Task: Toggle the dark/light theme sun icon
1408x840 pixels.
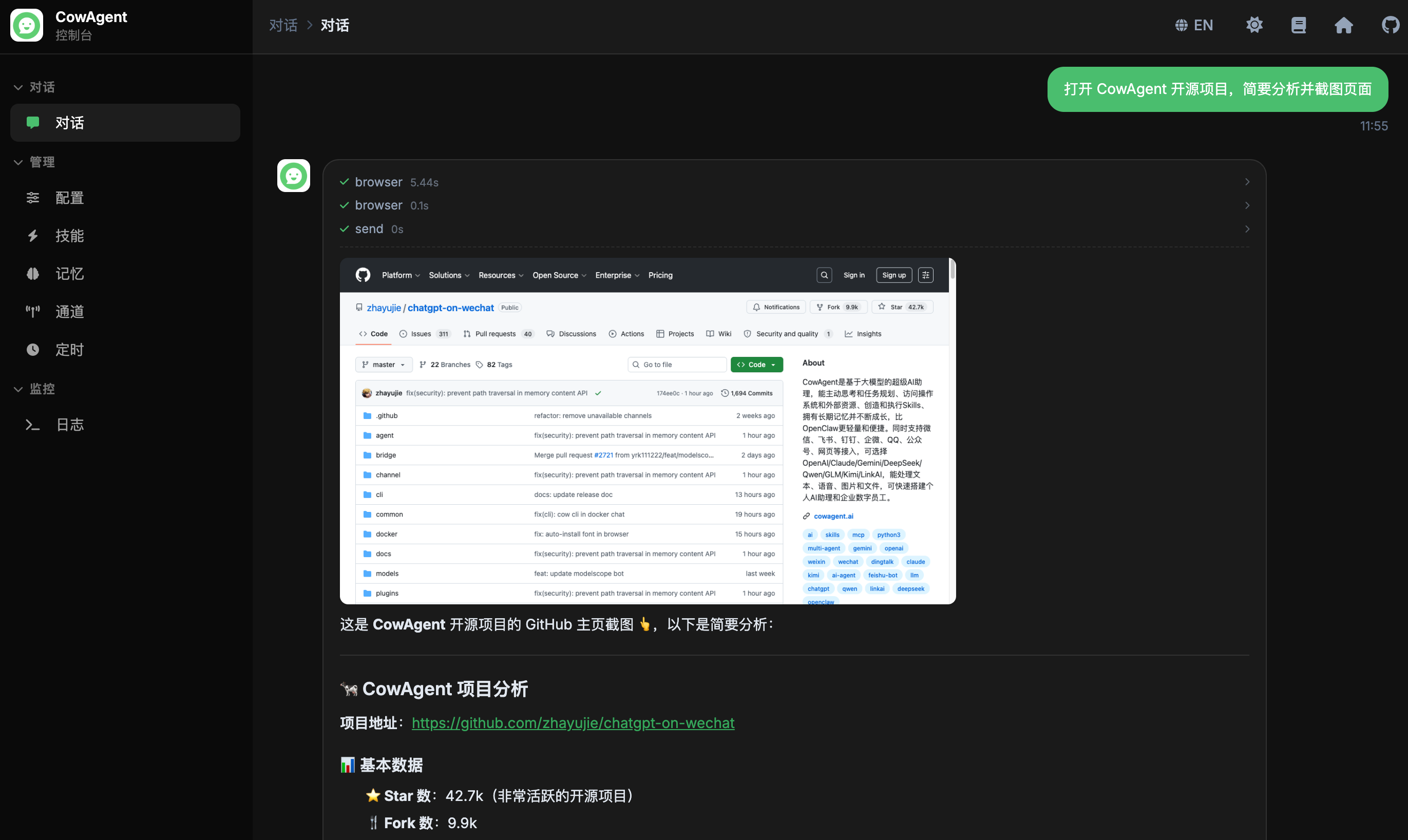Action: tap(1254, 25)
